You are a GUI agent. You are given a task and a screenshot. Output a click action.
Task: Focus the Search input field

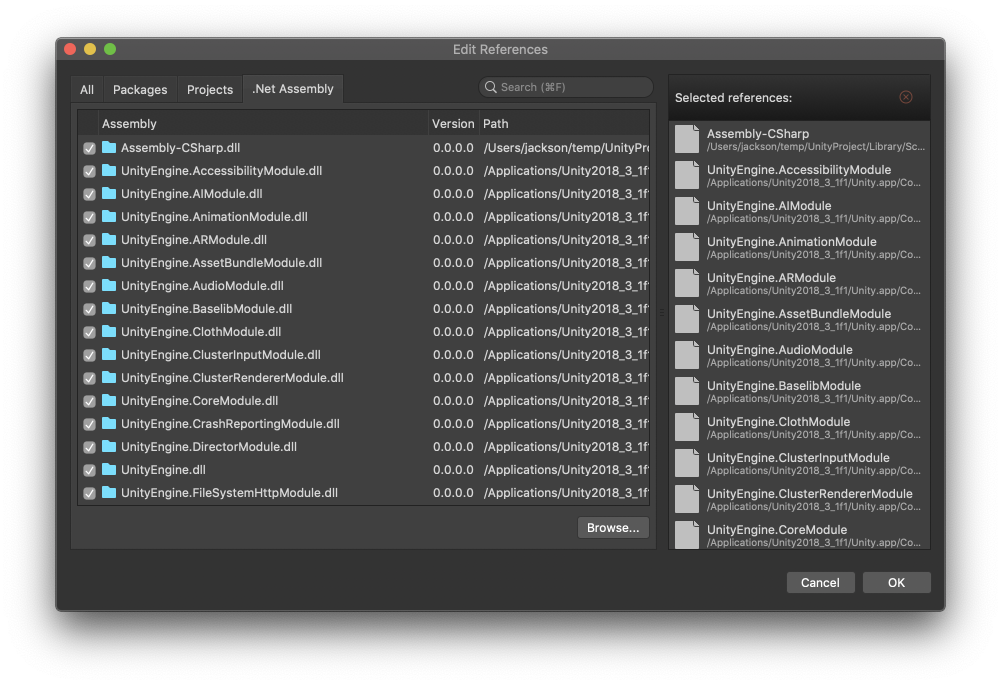click(566, 87)
